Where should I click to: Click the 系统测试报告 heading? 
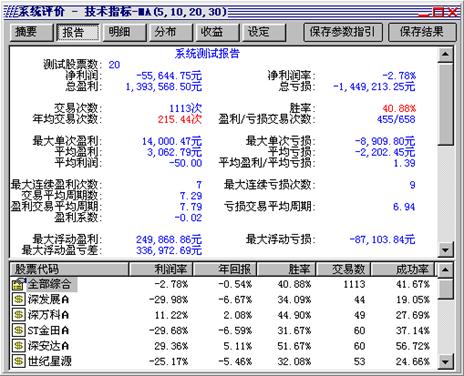point(207,54)
